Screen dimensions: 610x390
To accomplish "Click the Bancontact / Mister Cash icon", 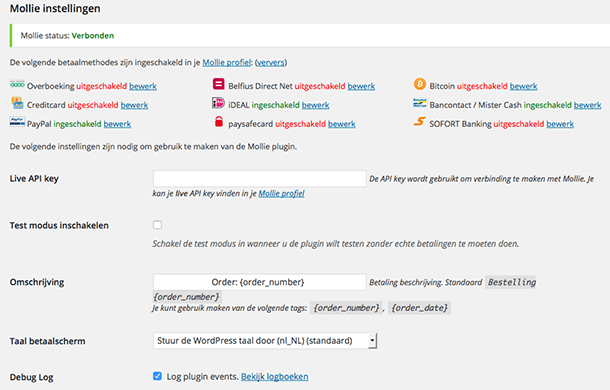I will pyautogui.click(x=420, y=103).
